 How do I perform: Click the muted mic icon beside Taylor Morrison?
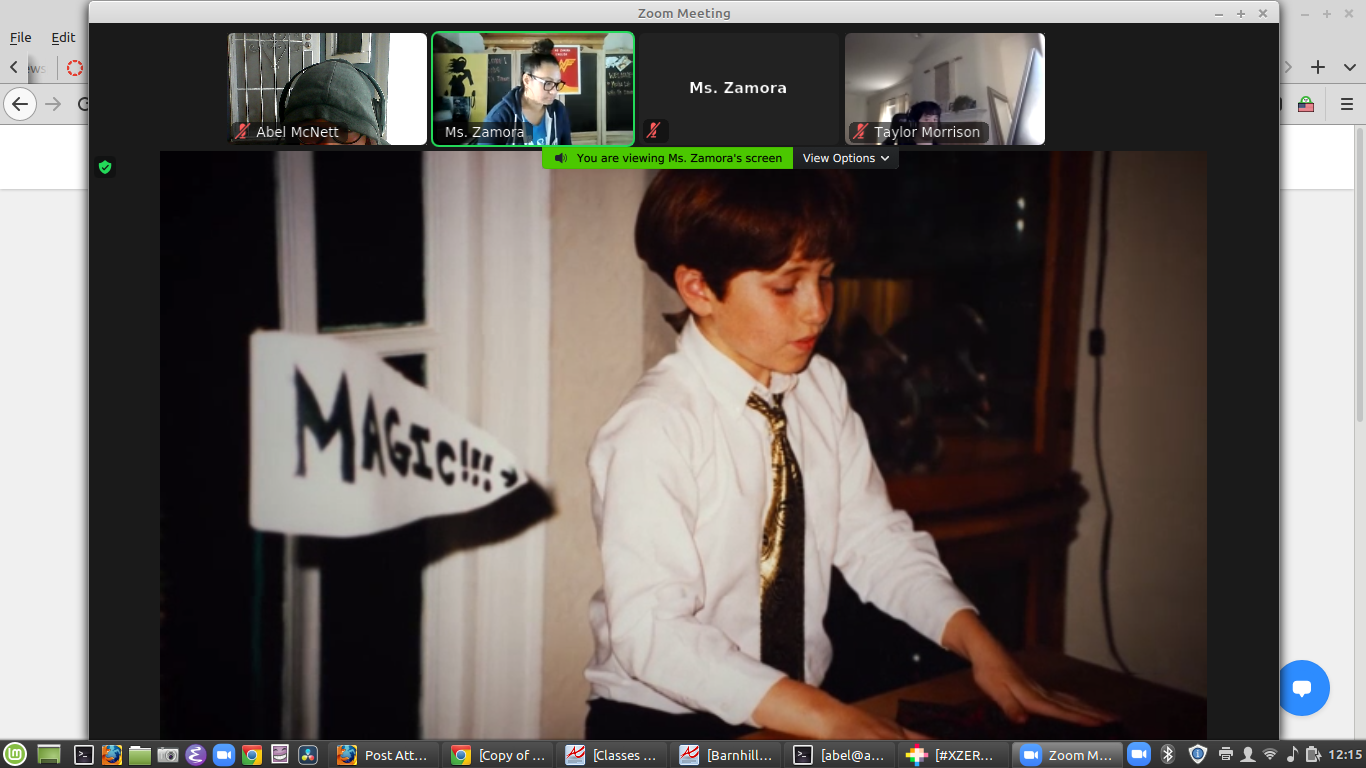coord(860,132)
